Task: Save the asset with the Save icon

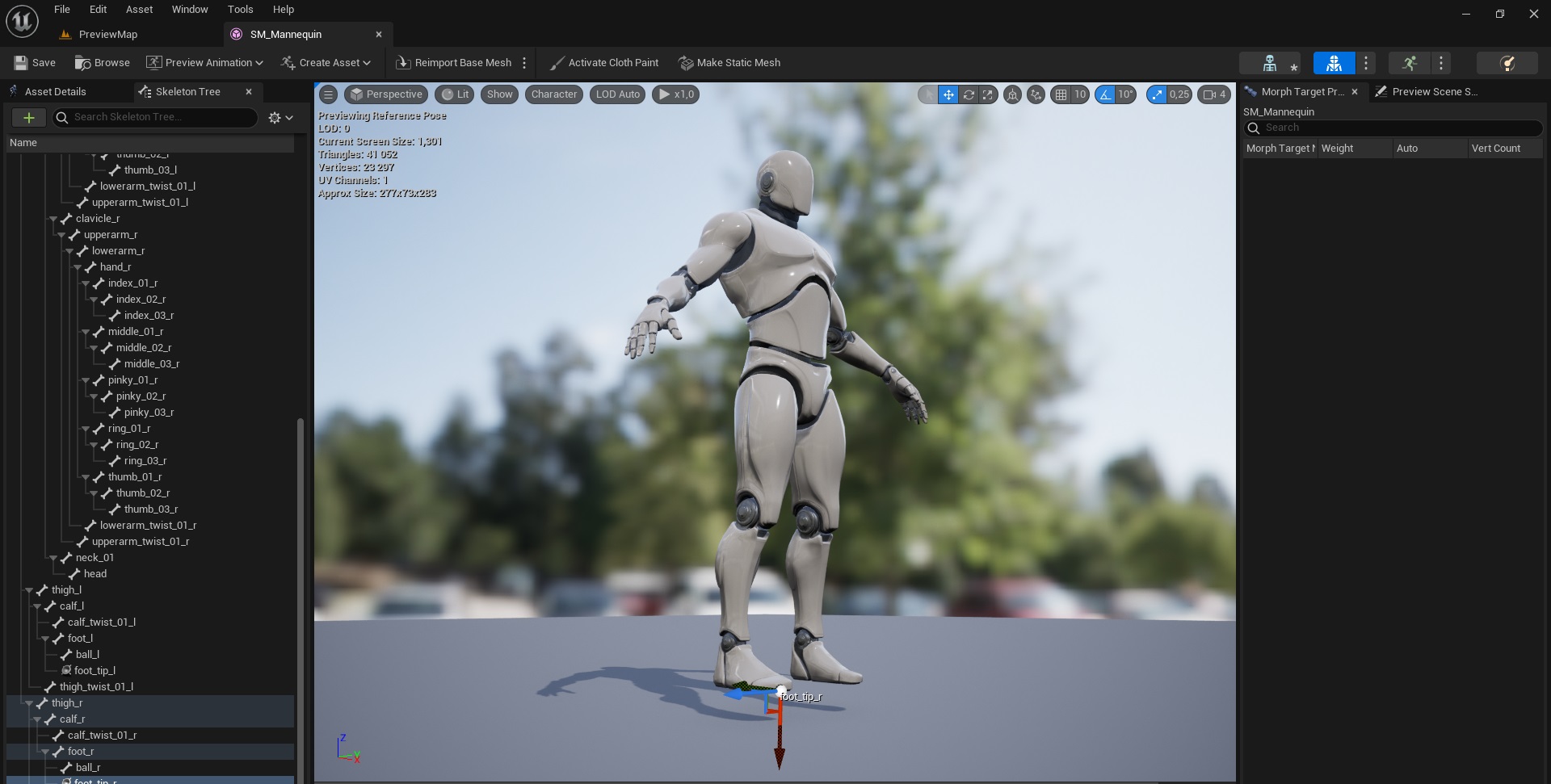Action: click(x=35, y=62)
